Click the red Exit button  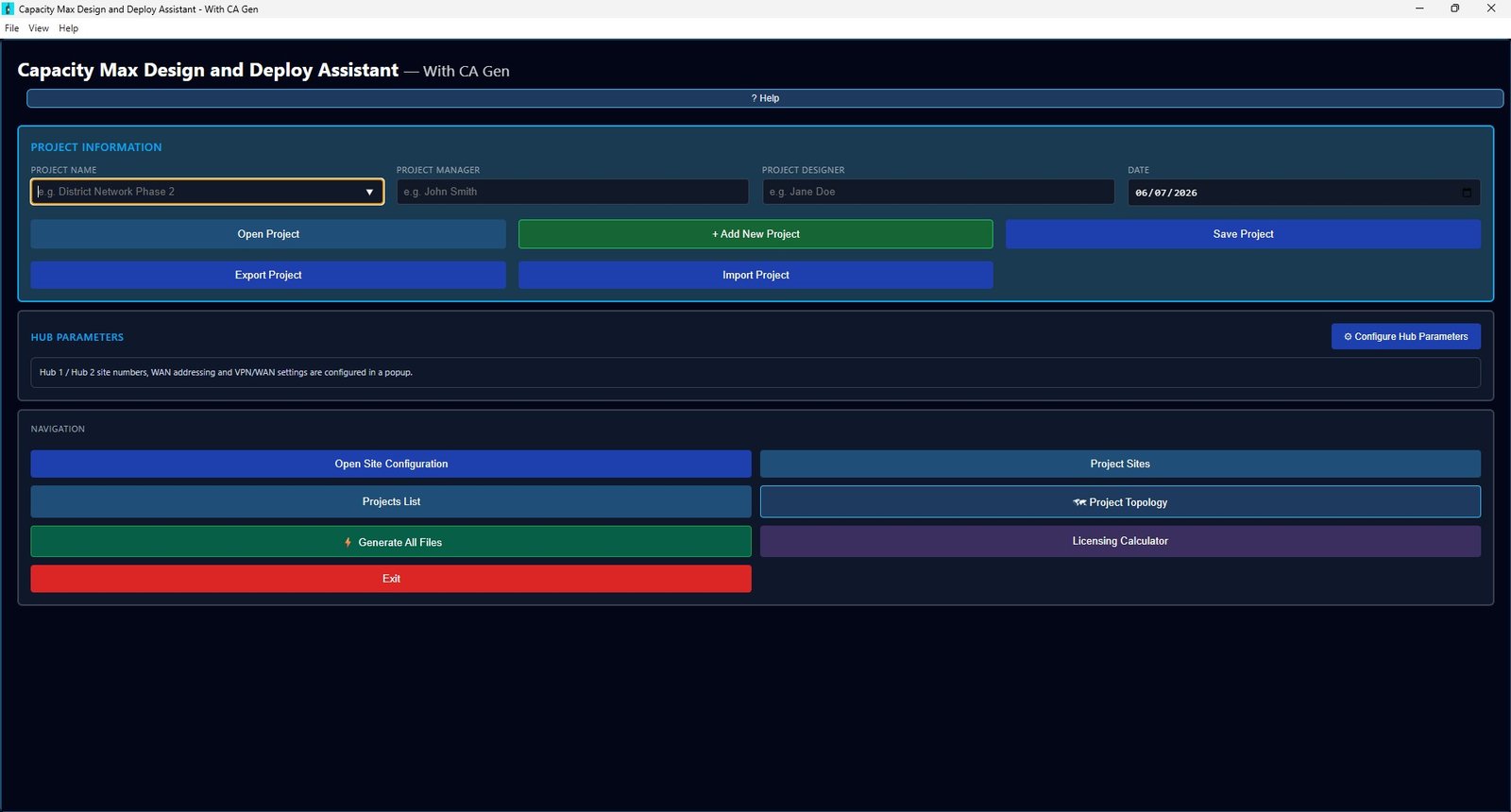(x=391, y=579)
